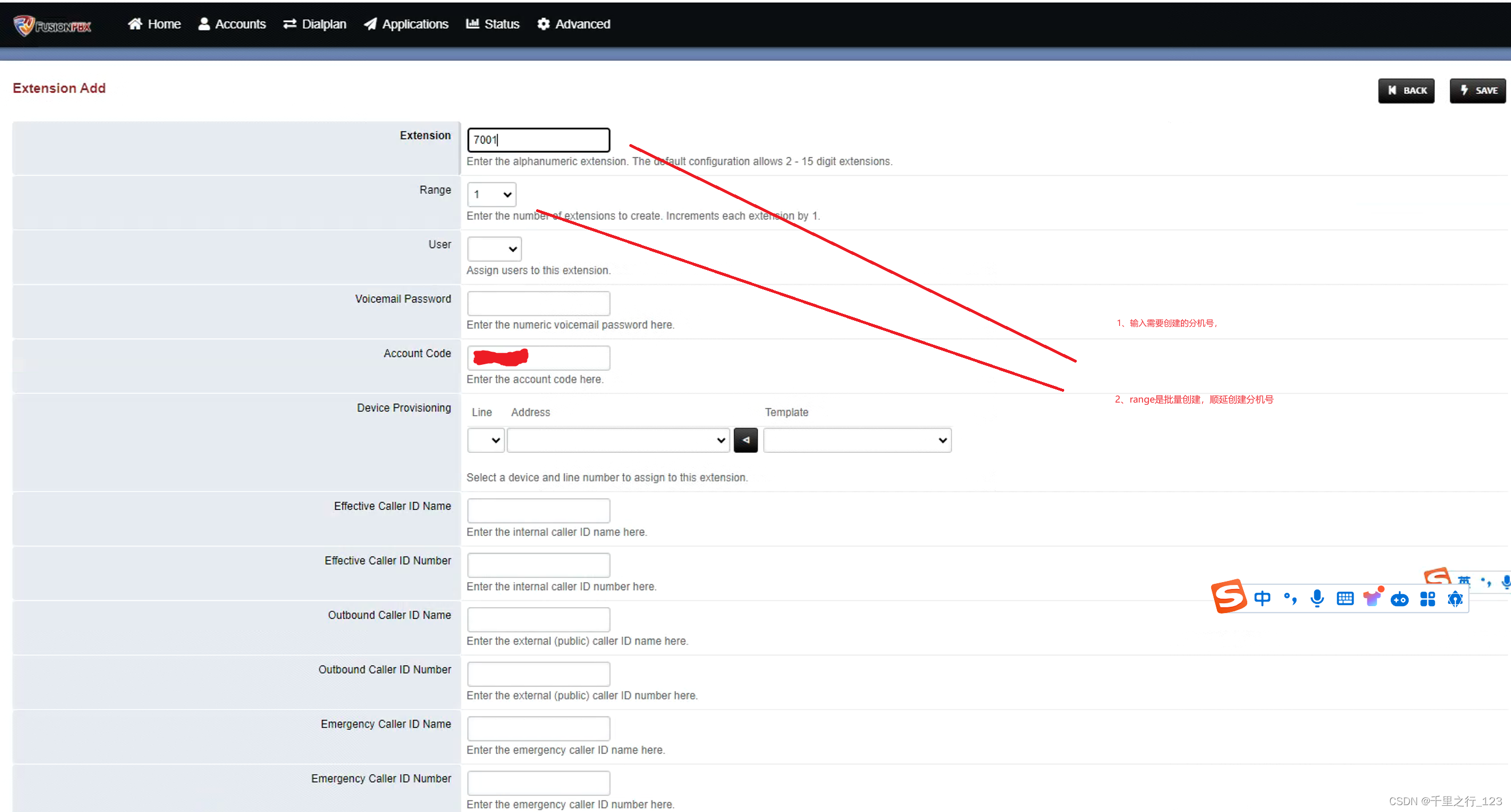1511x812 pixels.
Task: Expand the User dropdown
Action: pyautogui.click(x=494, y=249)
